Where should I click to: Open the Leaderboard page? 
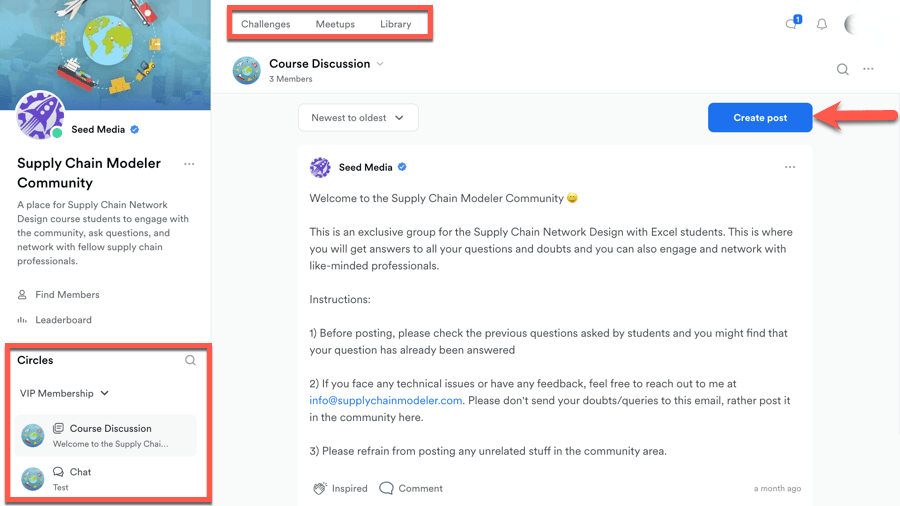click(x=63, y=320)
